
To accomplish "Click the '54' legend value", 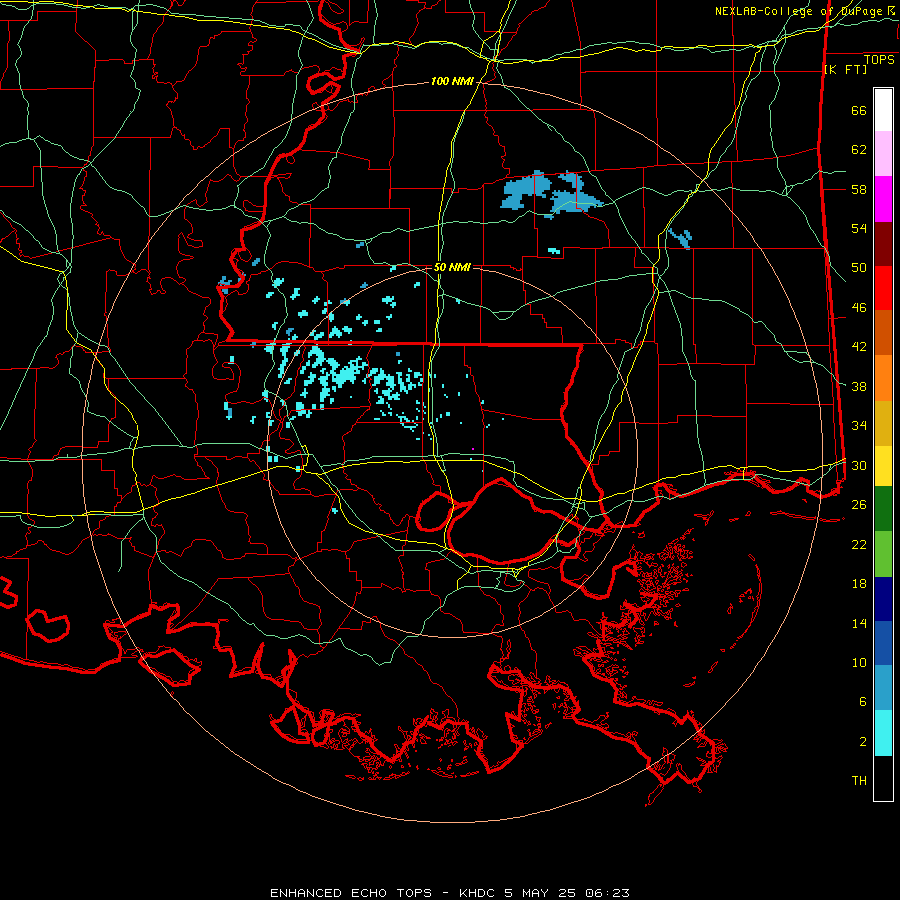I will tap(859, 228).
